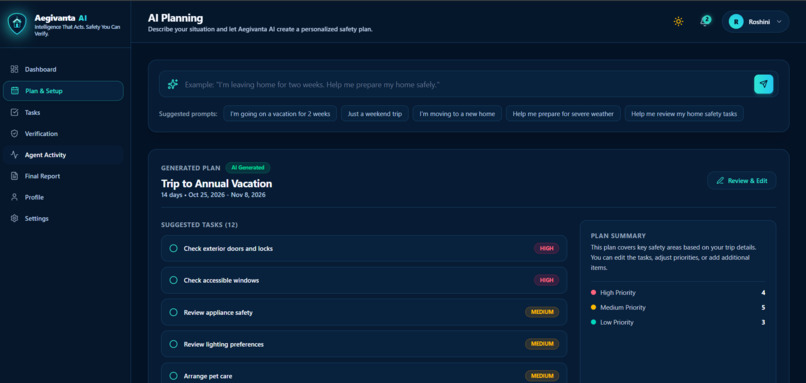Click the teal Low Priority dot
Viewport: 806px width, 383px height.
coord(593,322)
